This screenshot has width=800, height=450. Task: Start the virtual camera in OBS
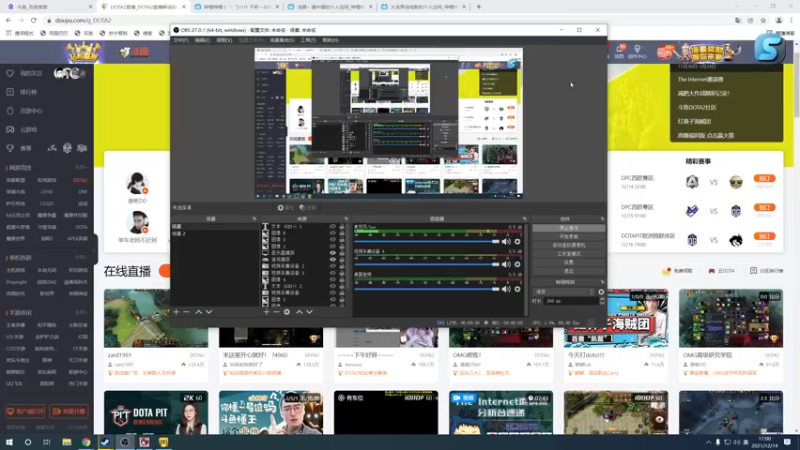(x=568, y=245)
